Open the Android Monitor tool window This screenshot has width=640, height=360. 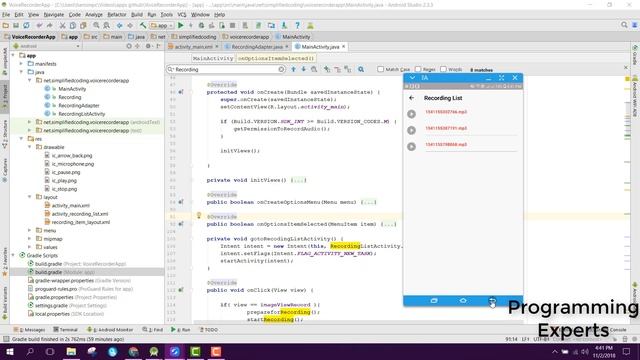110,330
